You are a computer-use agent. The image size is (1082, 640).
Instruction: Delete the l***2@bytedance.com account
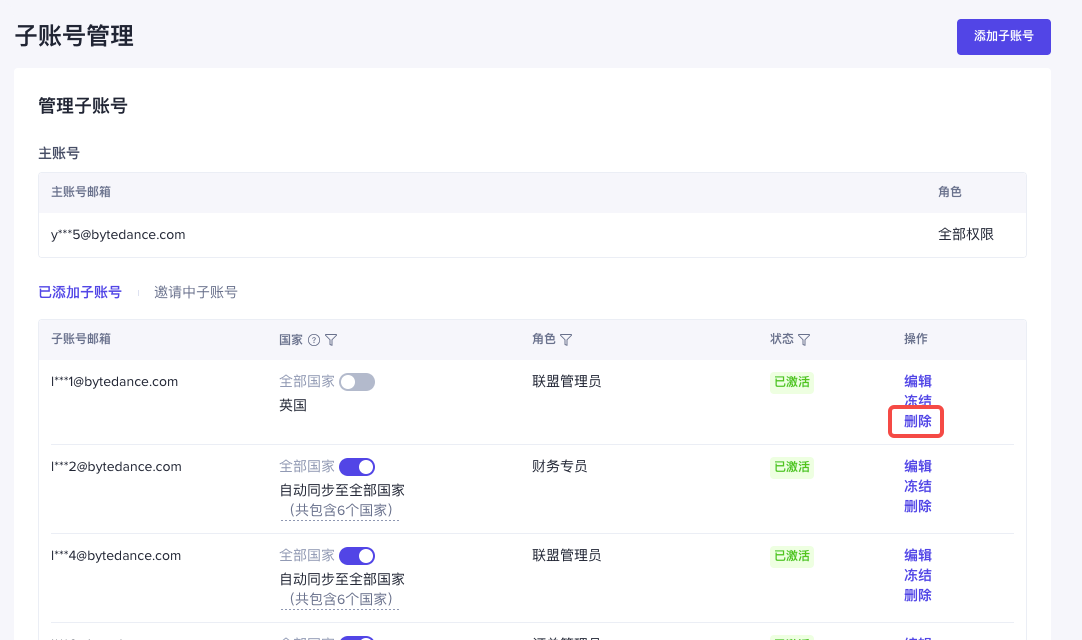[x=917, y=507]
